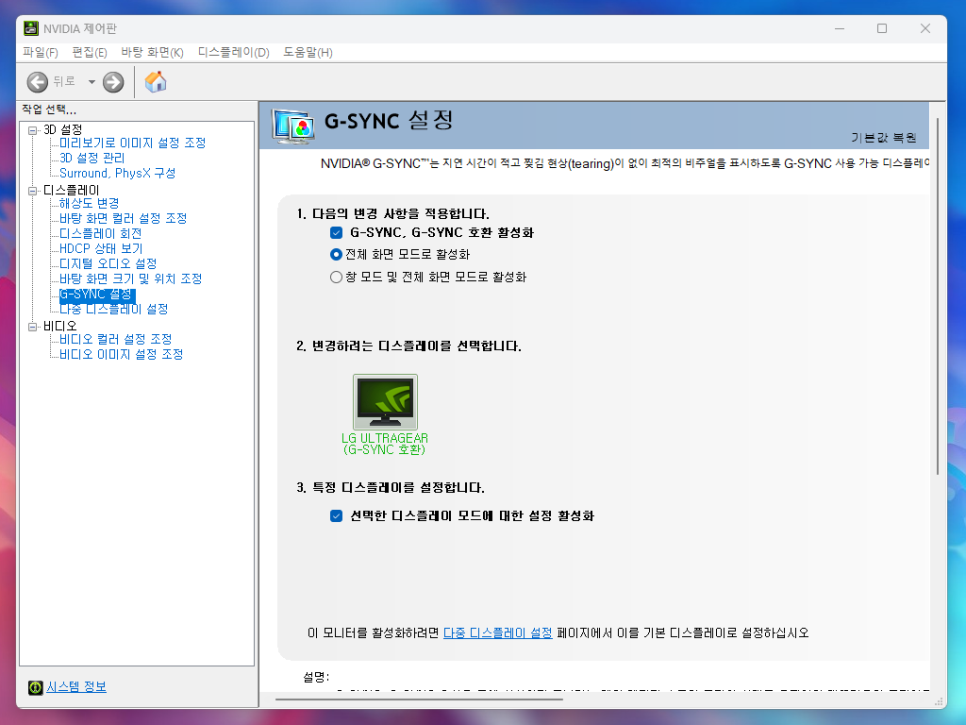966x725 pixels.
Task: Open the 바탕 화면(K) menu
Action: (x=152, y=52)
